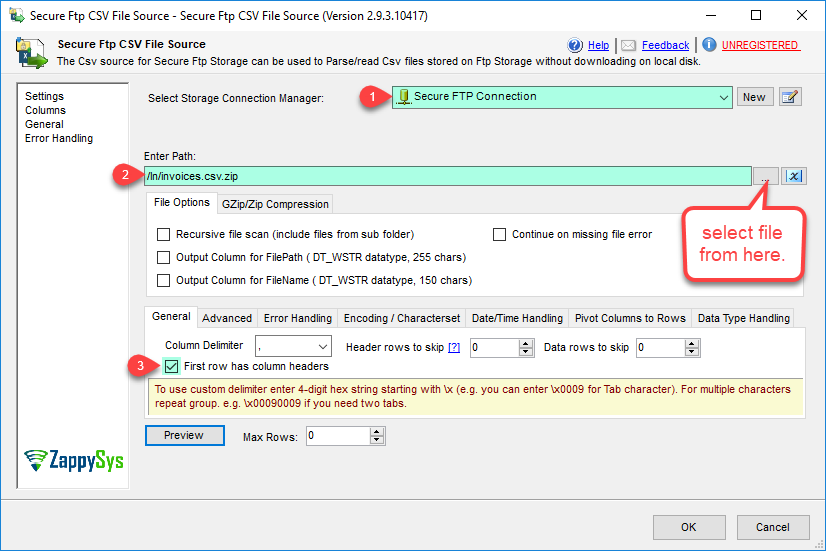Switch to the File Options tab

click(x=182, y=202)
